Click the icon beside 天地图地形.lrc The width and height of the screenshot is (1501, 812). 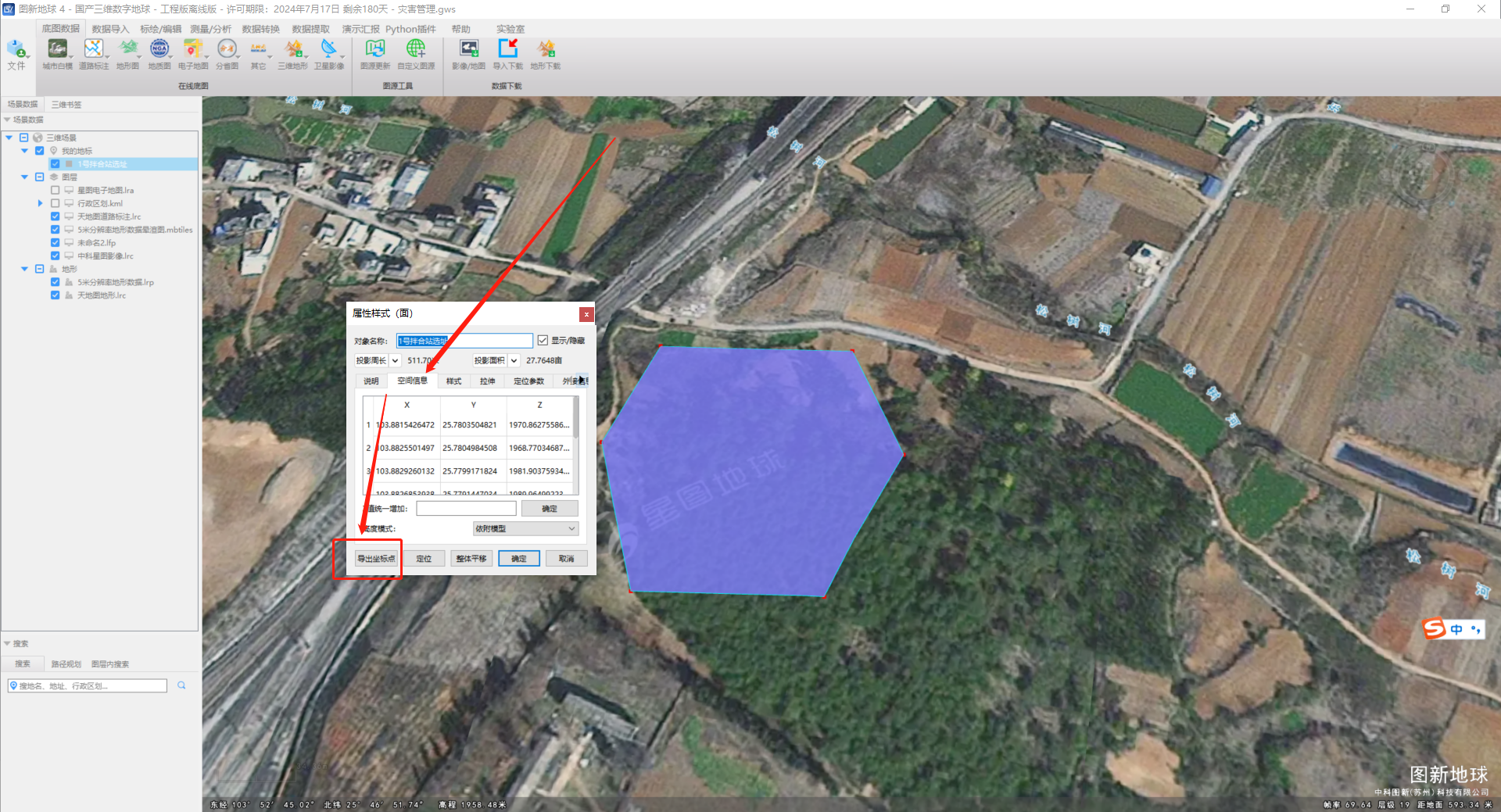click(x=69, y=295)
